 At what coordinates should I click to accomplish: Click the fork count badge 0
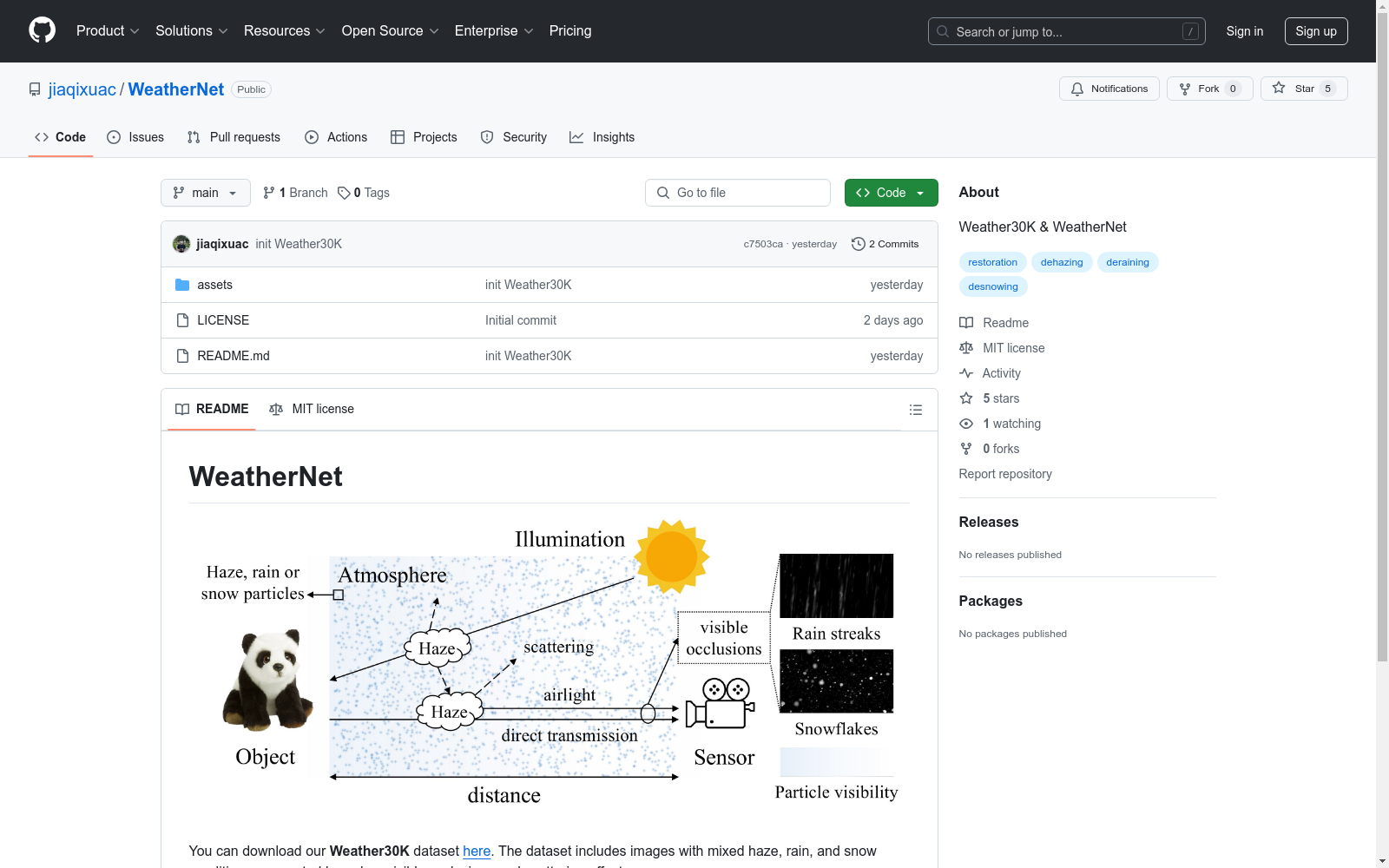click(1233, 89)
